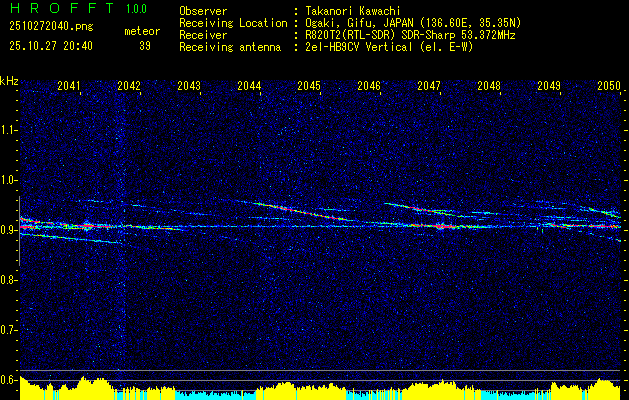This screenshot has width=629, height=400.
Task: Click the 2041 time marker
Action: [x=69, y=85]
